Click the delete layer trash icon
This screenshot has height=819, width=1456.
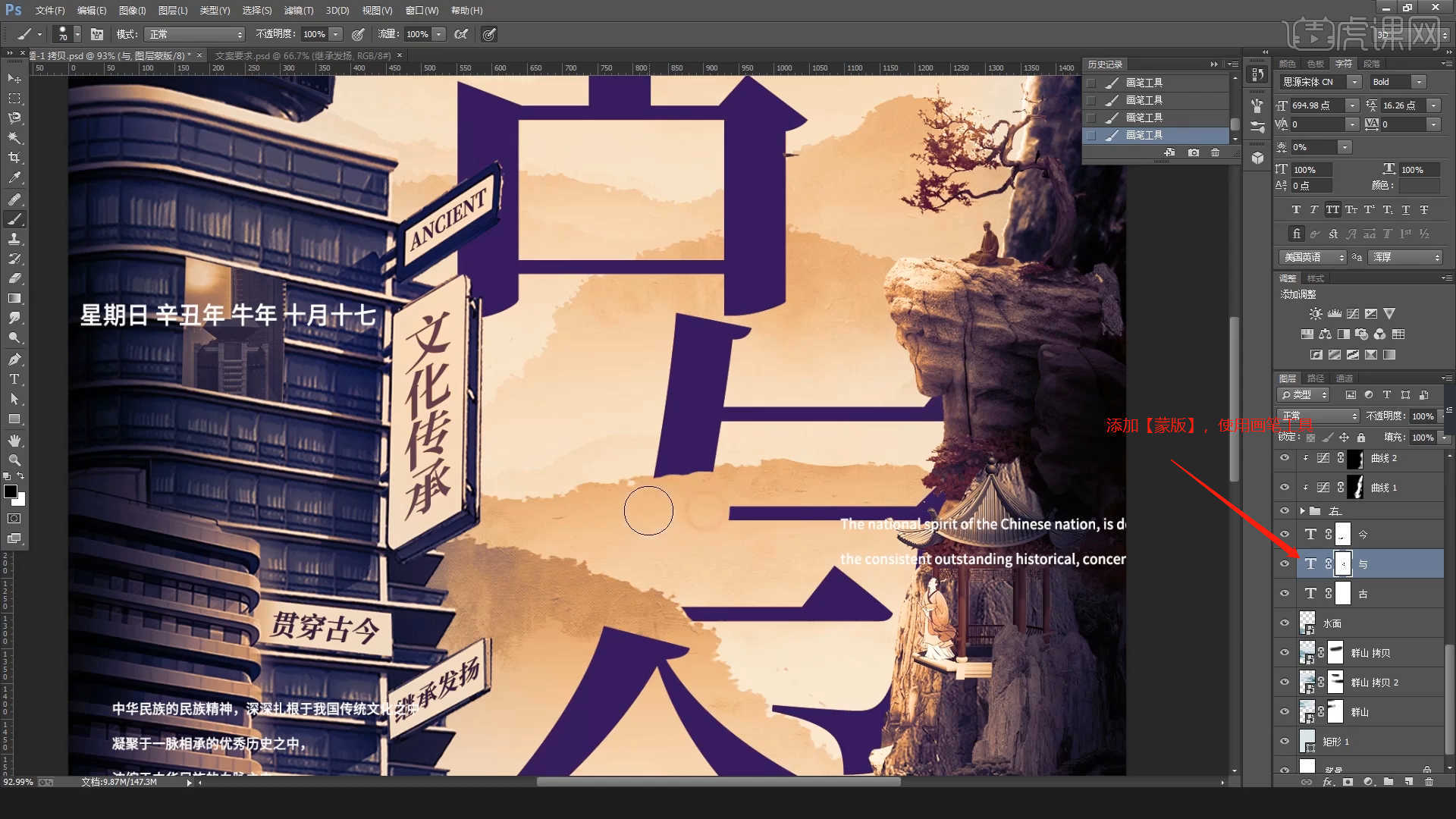tap(1429, 782)
